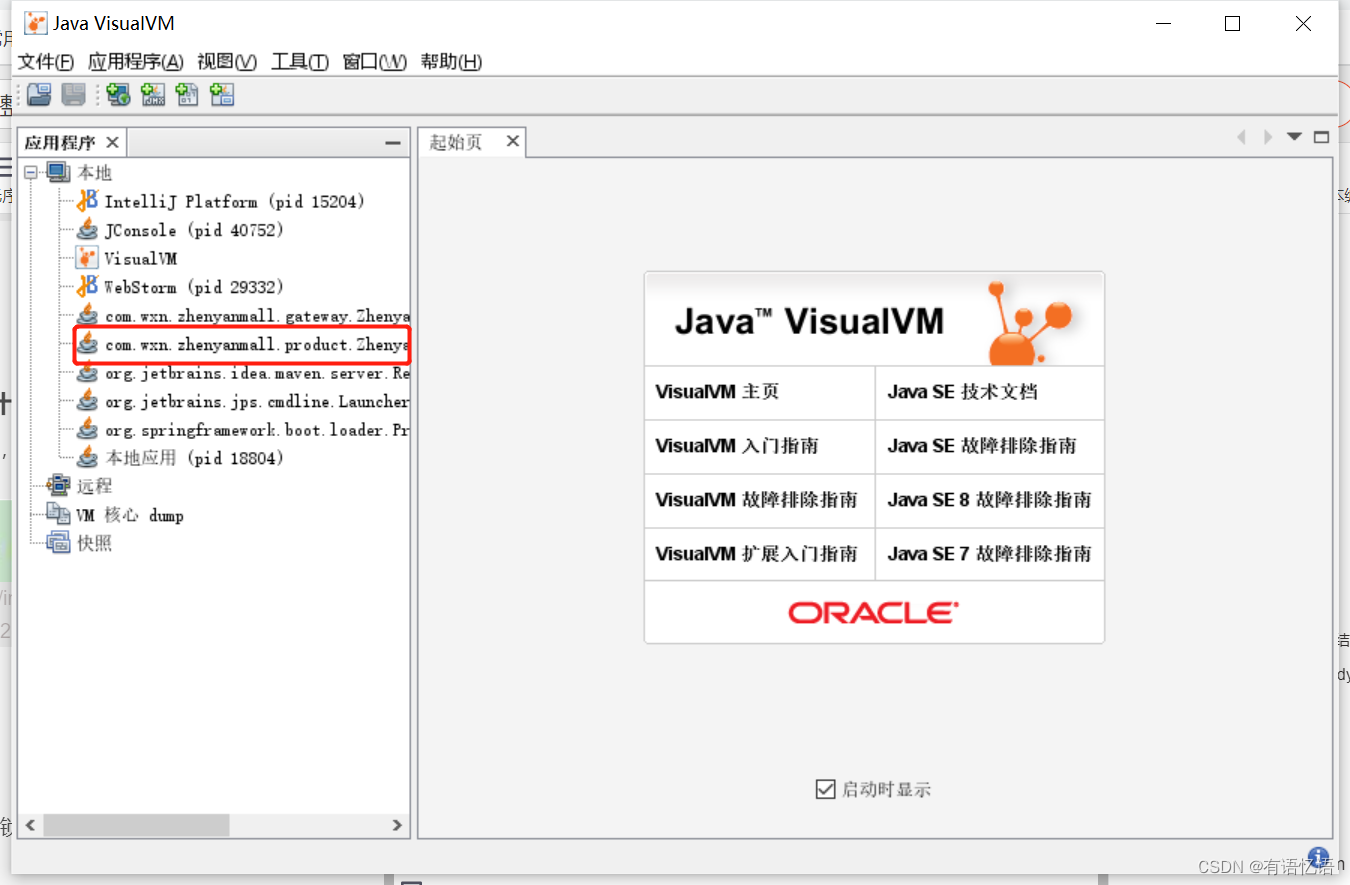Select the JConsole (pid 40752) row

tap(194, 230)
